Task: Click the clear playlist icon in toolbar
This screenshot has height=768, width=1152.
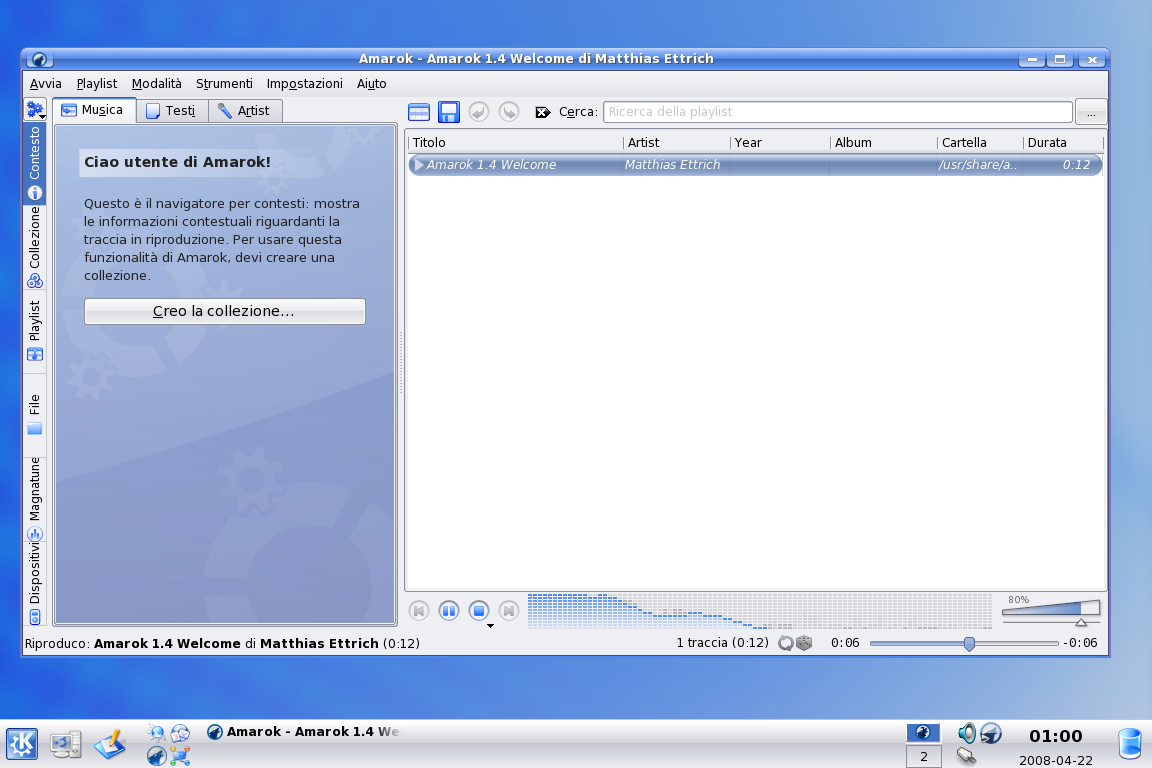Action: 419,112
